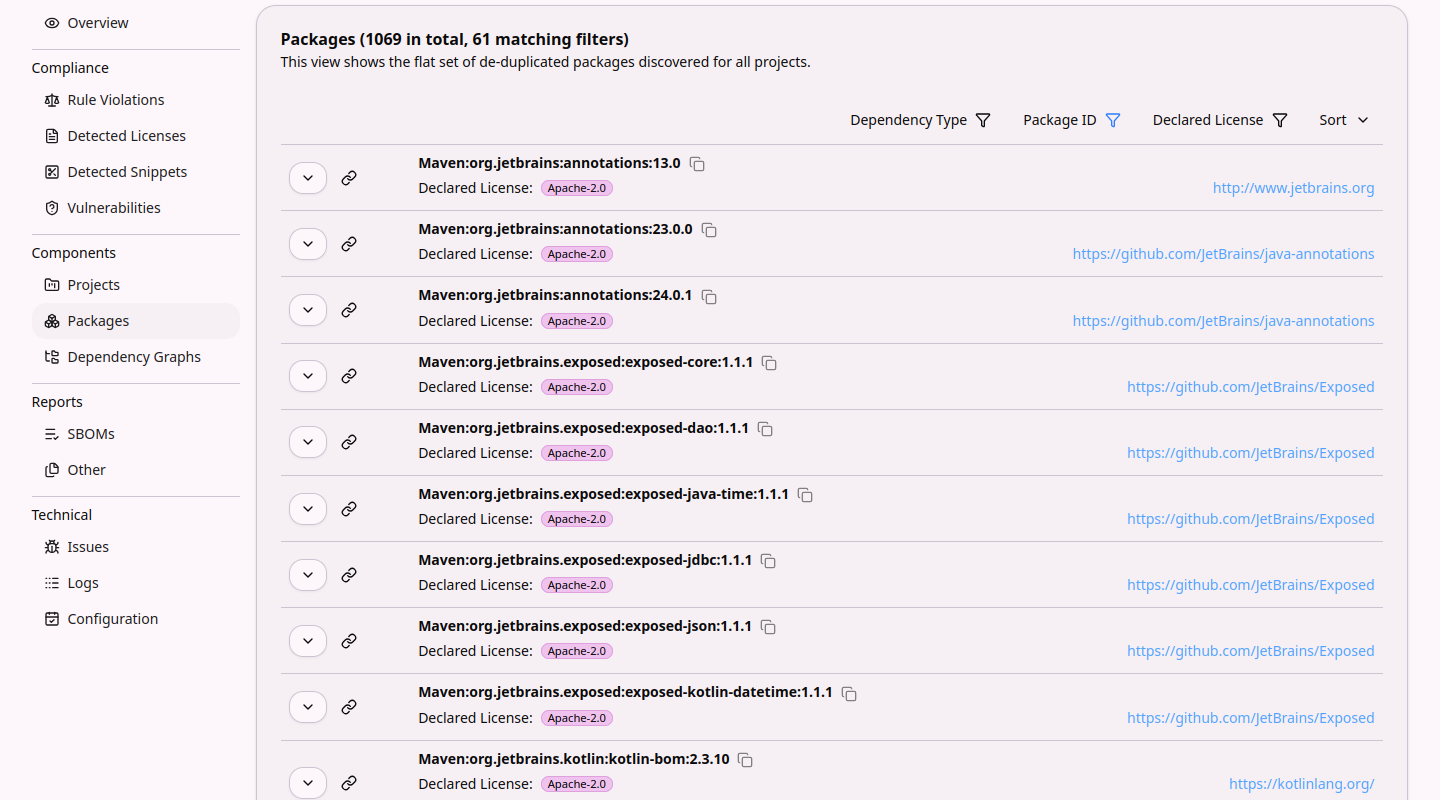This screenshot has width=1440, height=800.
Task: Click Apache-2.0 badge of exposed-json:1.1.1
Action: point(577,651)
